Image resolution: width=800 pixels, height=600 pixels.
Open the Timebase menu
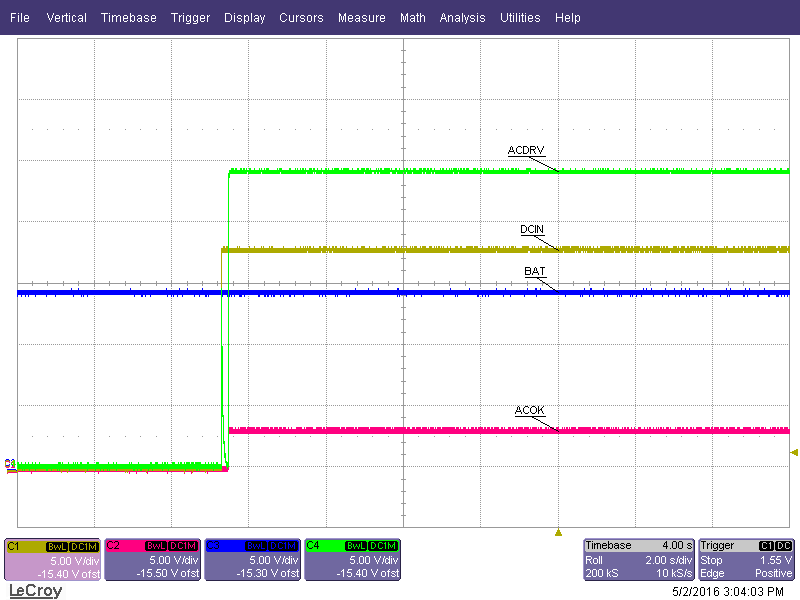129,18
